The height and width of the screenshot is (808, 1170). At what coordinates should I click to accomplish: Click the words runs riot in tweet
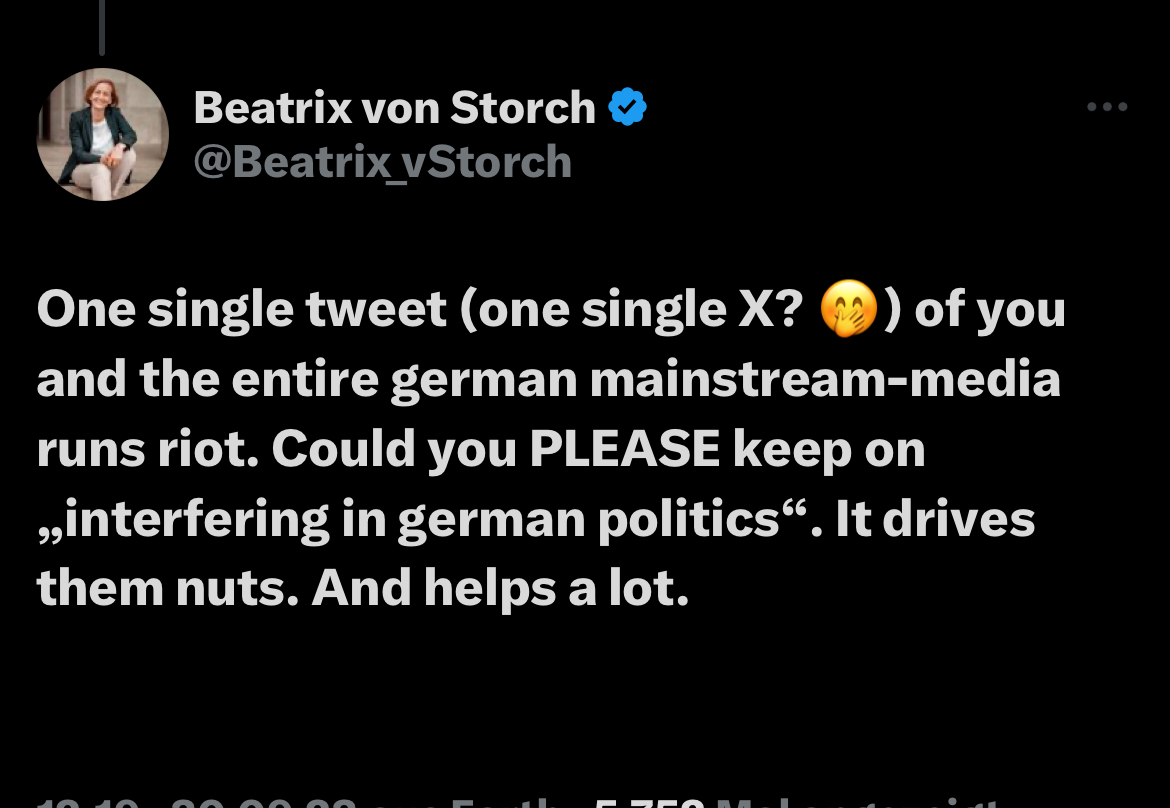click(x=148, y=449)
